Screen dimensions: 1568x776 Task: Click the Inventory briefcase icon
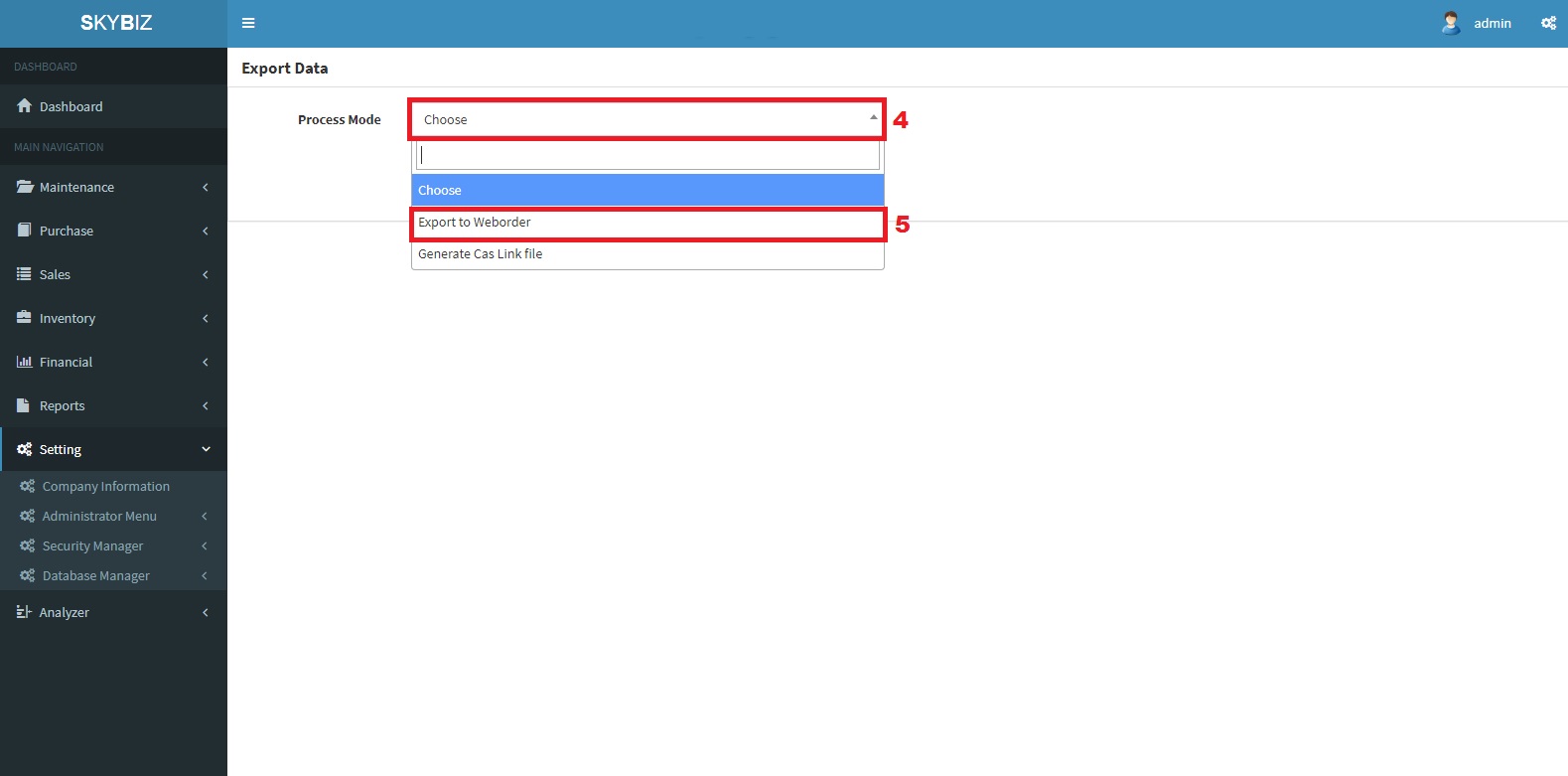point(25,318)
